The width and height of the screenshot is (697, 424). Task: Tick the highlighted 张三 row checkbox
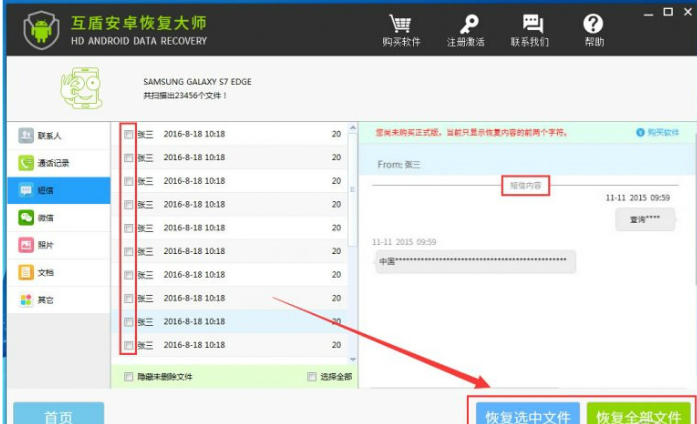click(128, 322)
